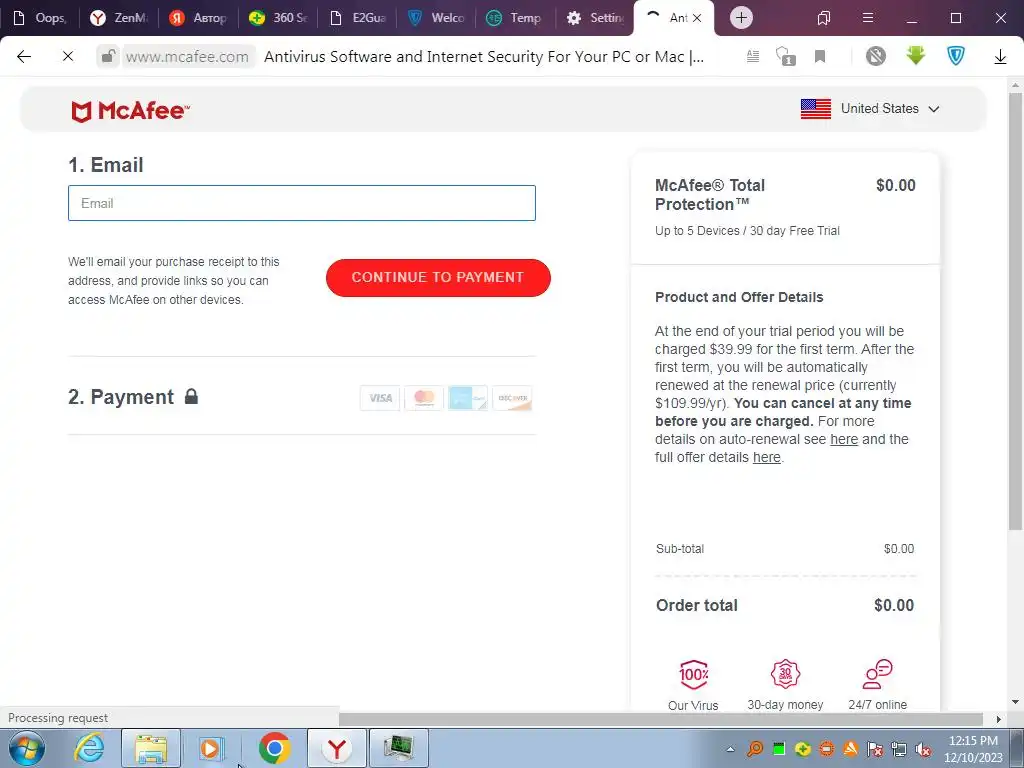Launch Internet Explorer from the taskbar

(x=89, y=748)
